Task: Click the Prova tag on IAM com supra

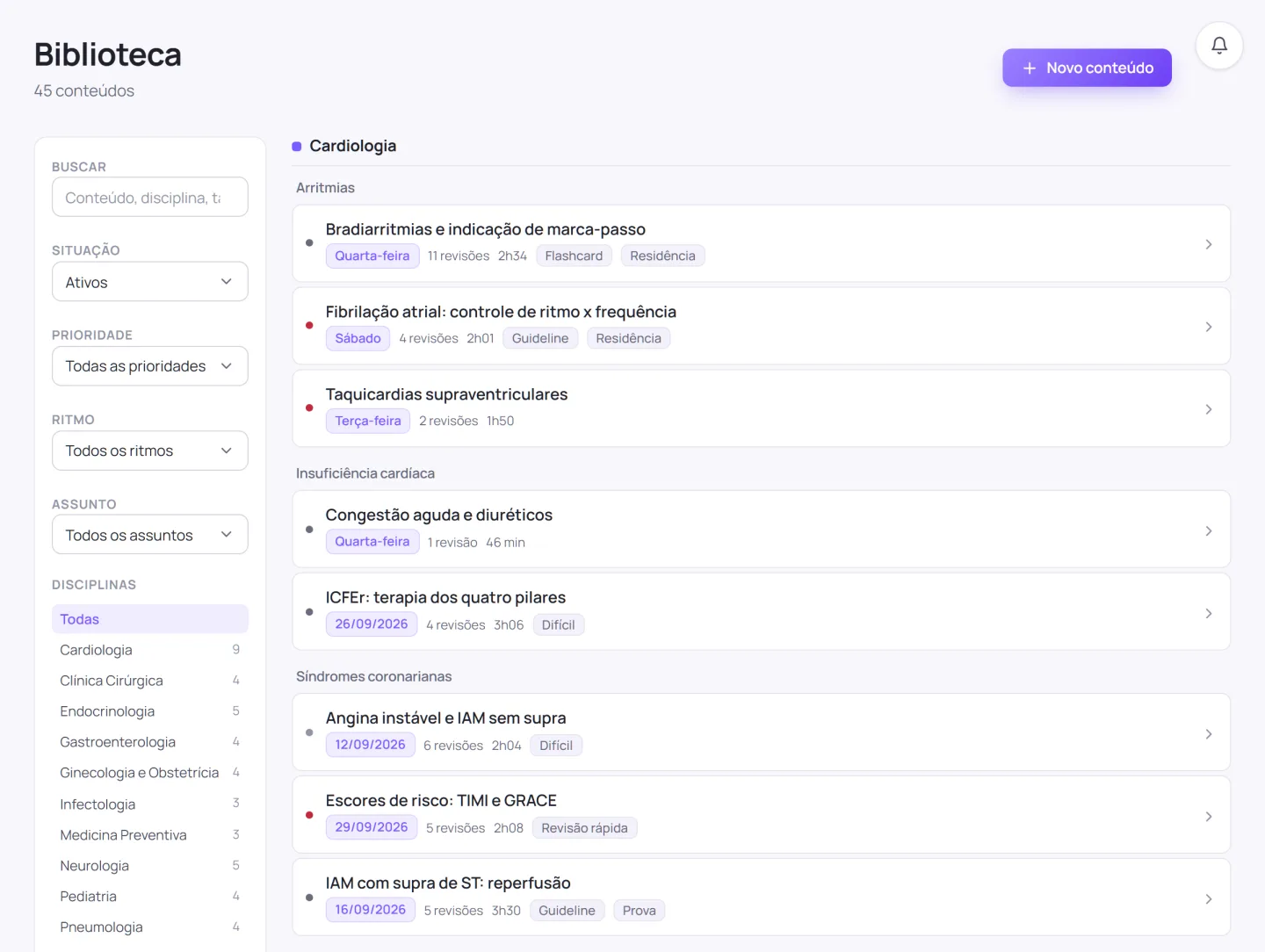Action: (639, 911)
